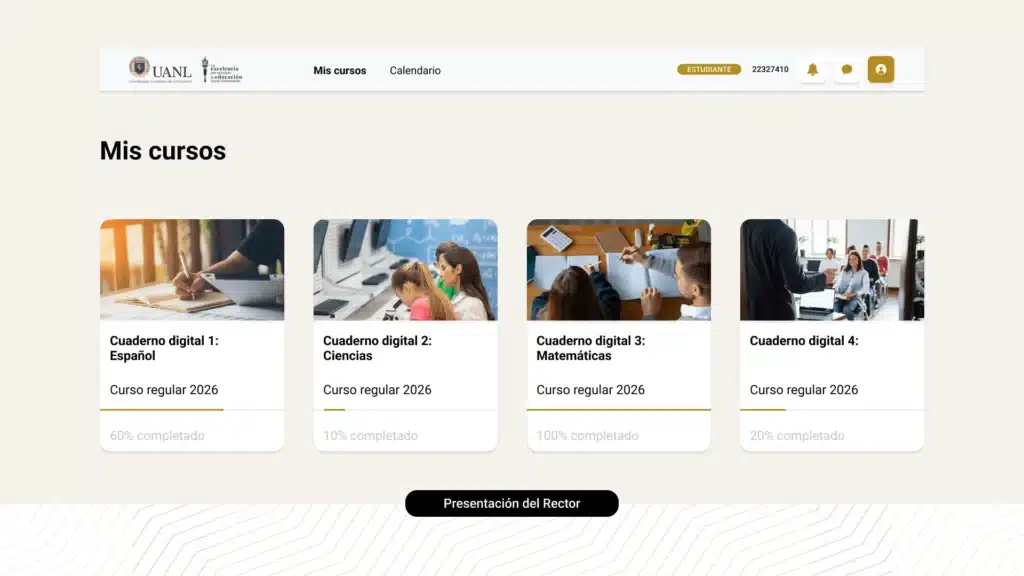Open the chat messages icon

[847, 70]
